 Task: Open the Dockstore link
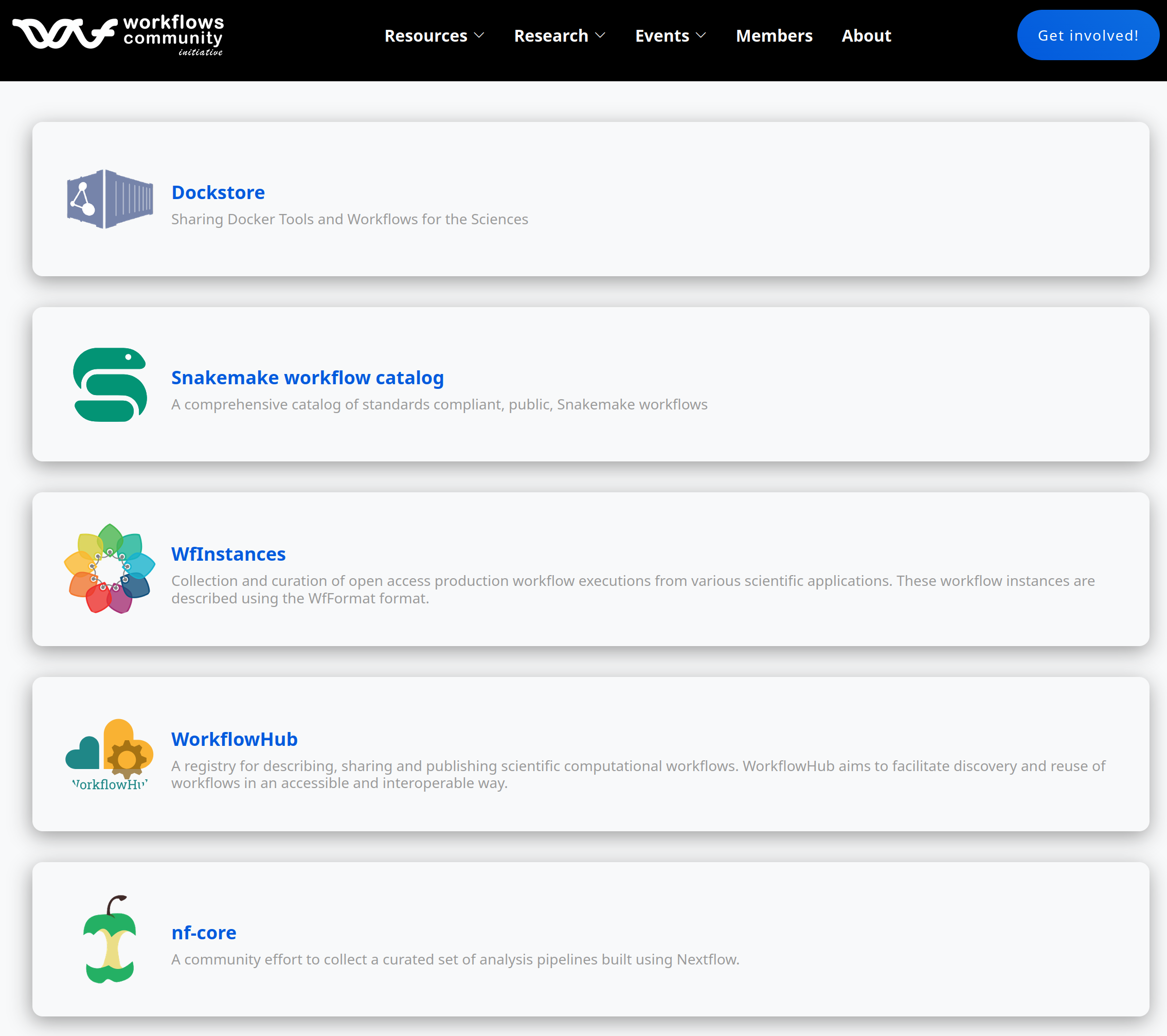(218, 192)
